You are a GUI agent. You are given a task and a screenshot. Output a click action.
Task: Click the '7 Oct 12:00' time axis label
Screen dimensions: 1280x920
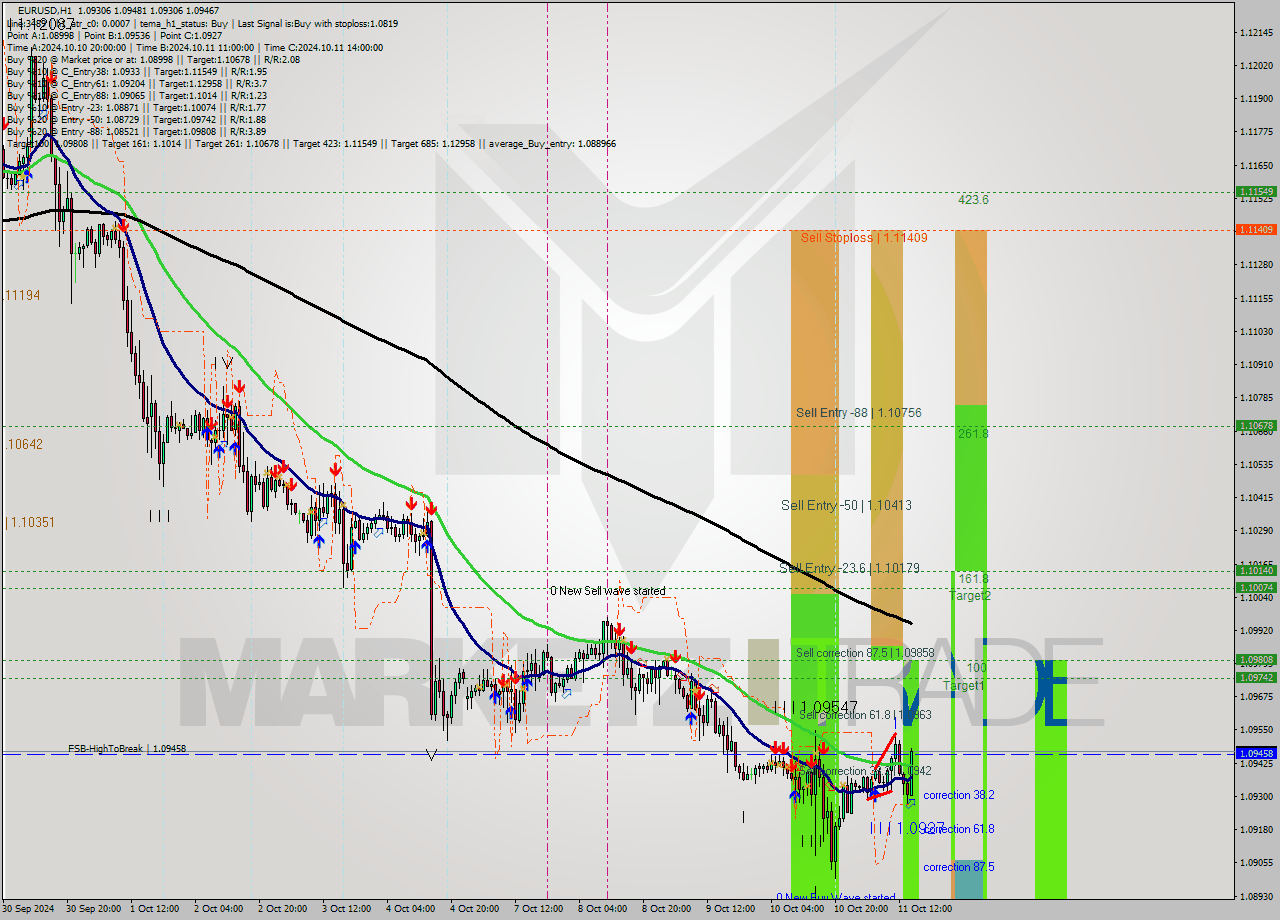[x=539, y=909]
